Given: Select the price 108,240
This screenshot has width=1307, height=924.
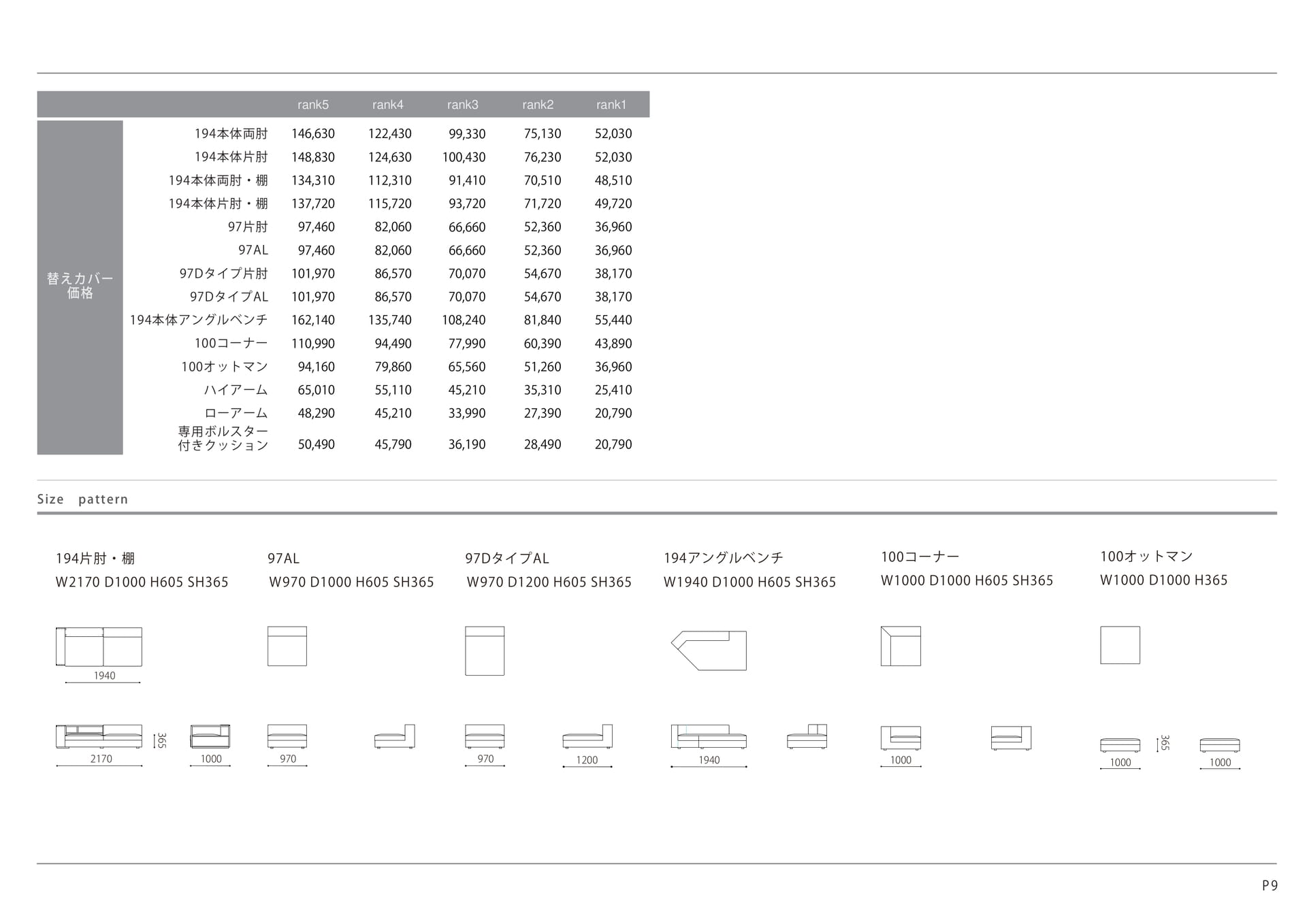Looking at the screenshot, I should [x=464, y=320].
